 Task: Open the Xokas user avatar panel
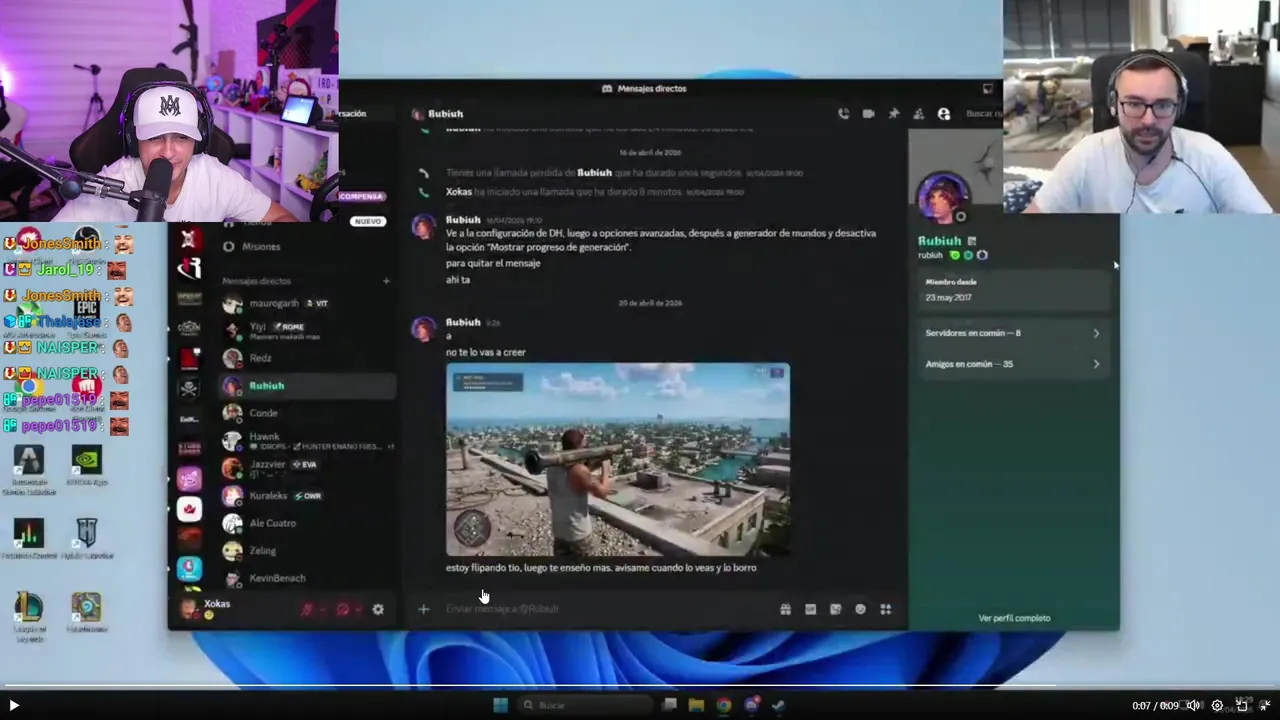pyautogui.click(x=190, y=608)
